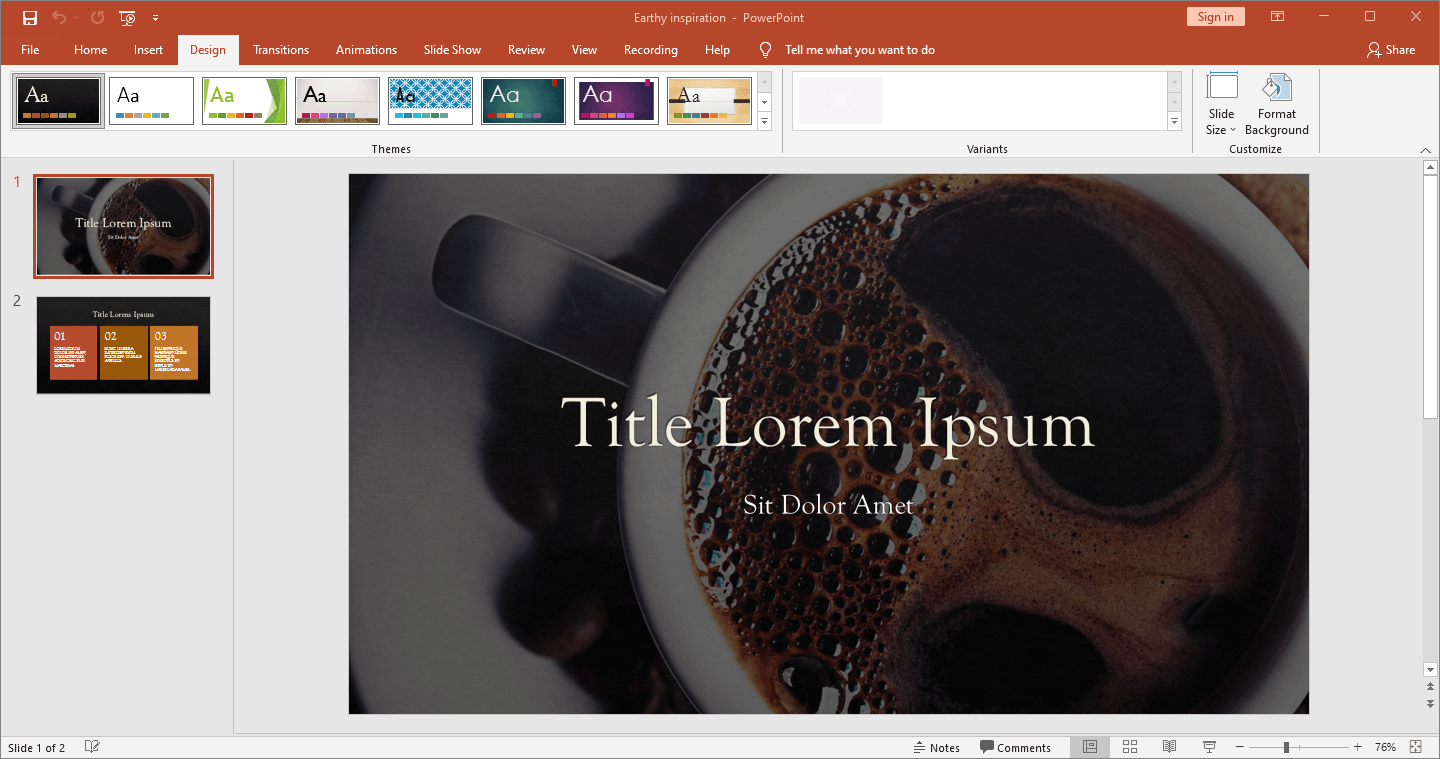
Task: Switch to Slide Sorter view
Action: click(x=1130, y=747)
